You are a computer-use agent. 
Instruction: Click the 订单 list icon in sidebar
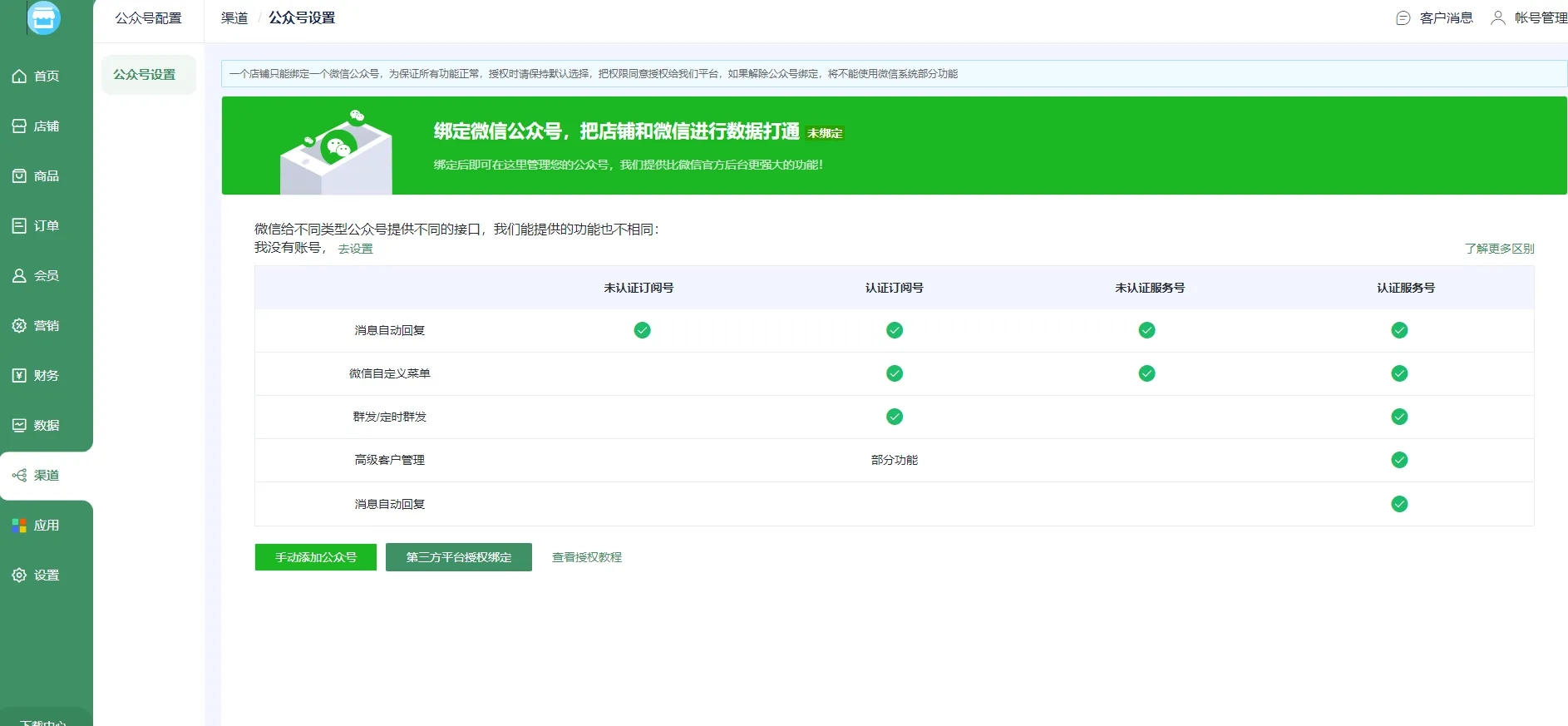coord(19,226)
